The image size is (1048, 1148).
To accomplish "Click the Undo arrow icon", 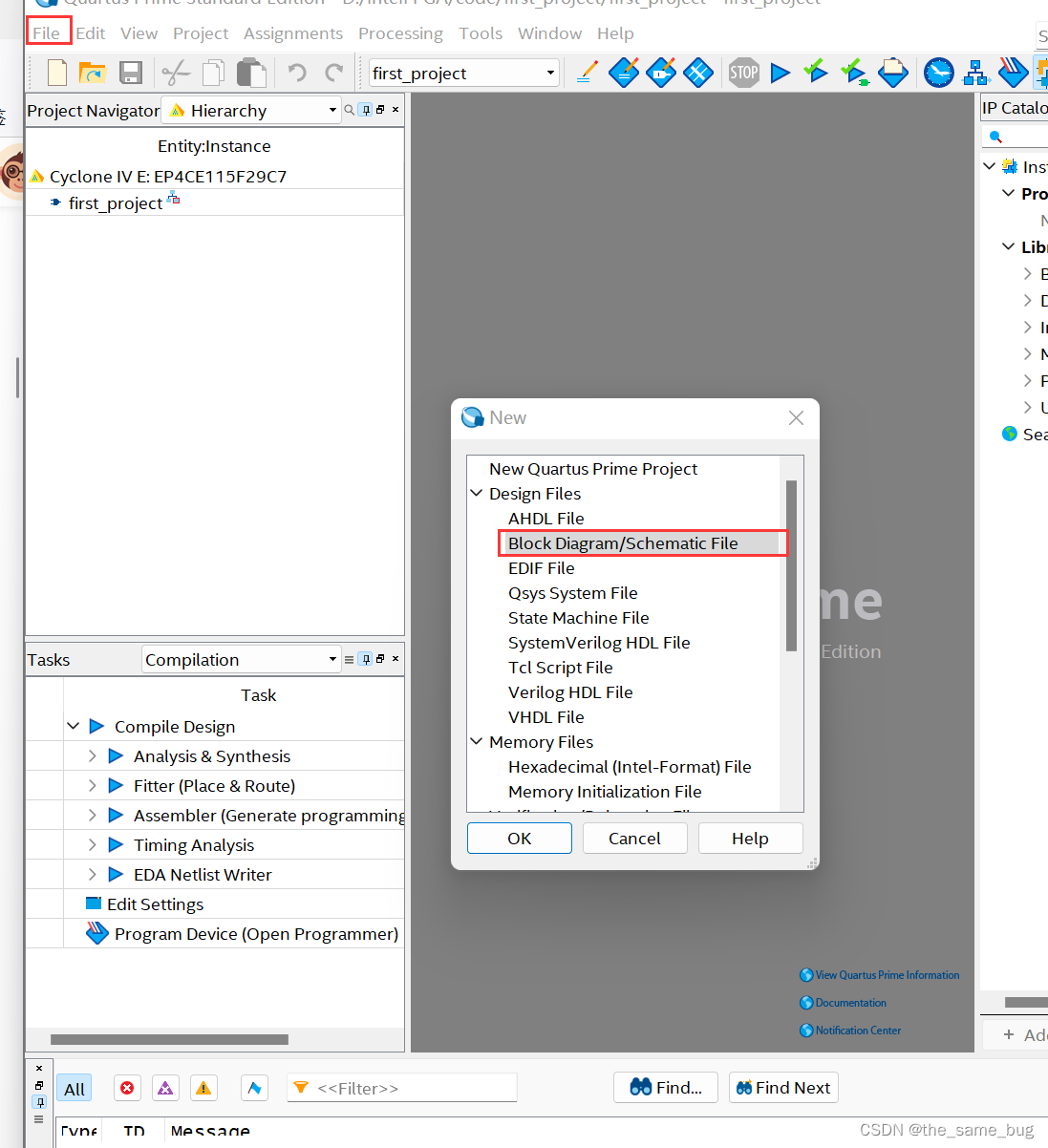I will click(297, 73).
